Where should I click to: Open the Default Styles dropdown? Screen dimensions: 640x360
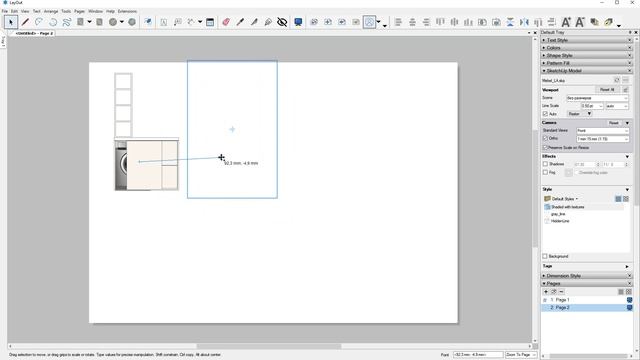564,199
